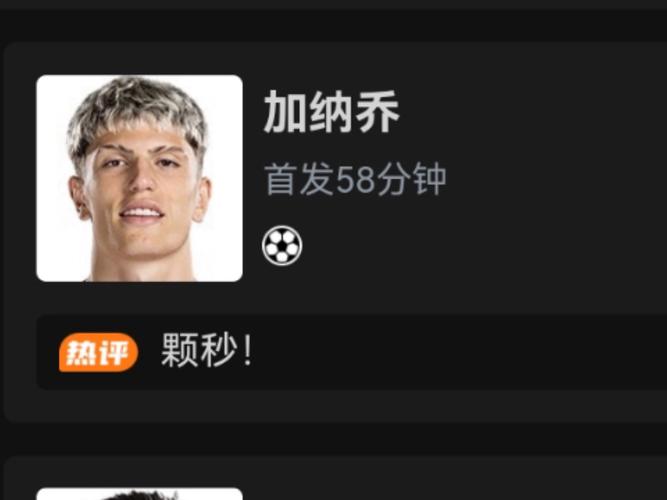Tap the 热 character in hot-comment badge

[82, 353]
